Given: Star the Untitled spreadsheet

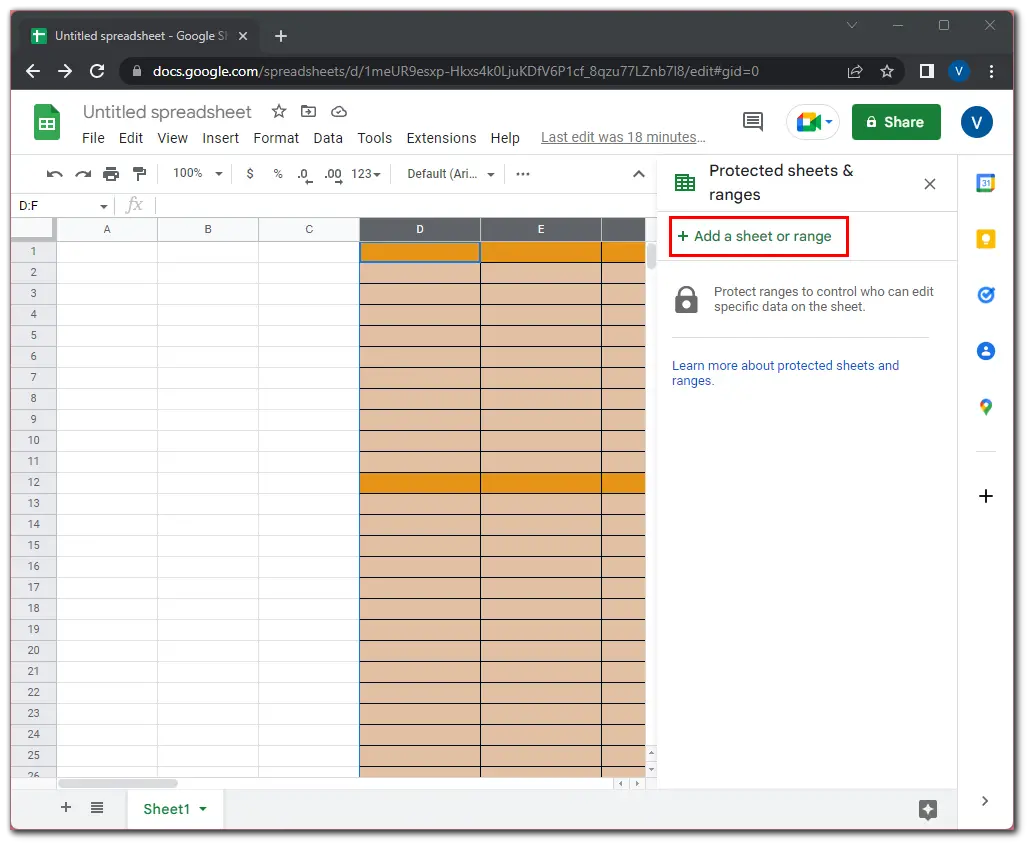Looking at the screenshot, I should click(279, 112).
